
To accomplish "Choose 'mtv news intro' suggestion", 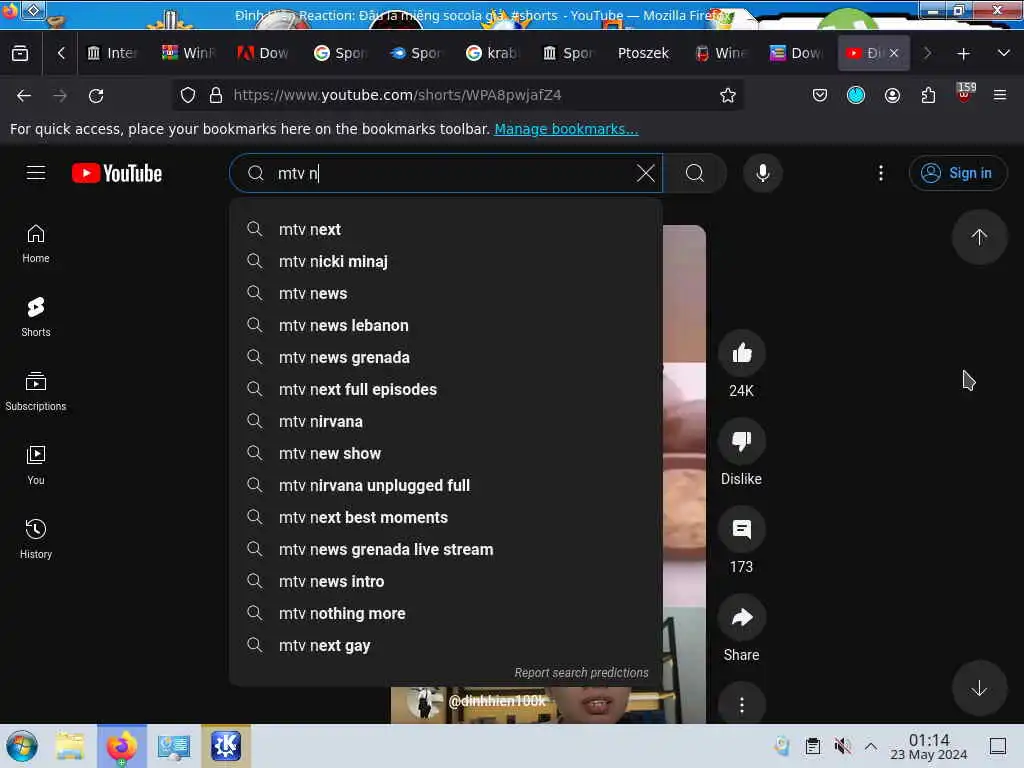I will click(x=445, y=581).
